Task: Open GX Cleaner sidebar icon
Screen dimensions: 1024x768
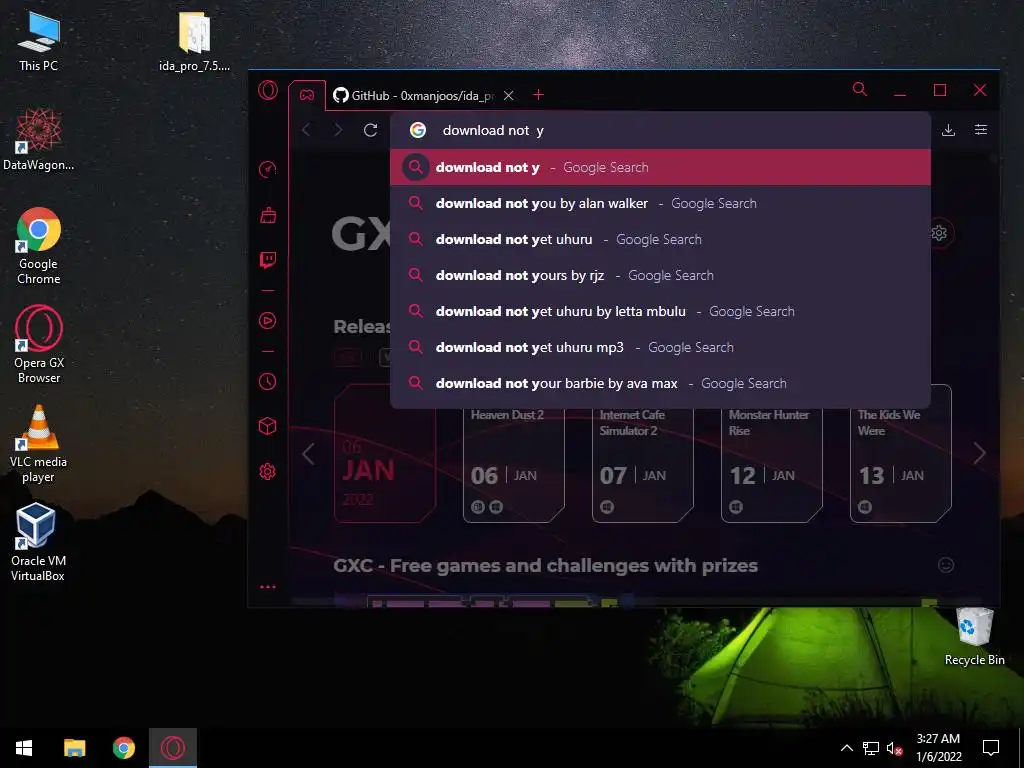Action: coord(268,215)
